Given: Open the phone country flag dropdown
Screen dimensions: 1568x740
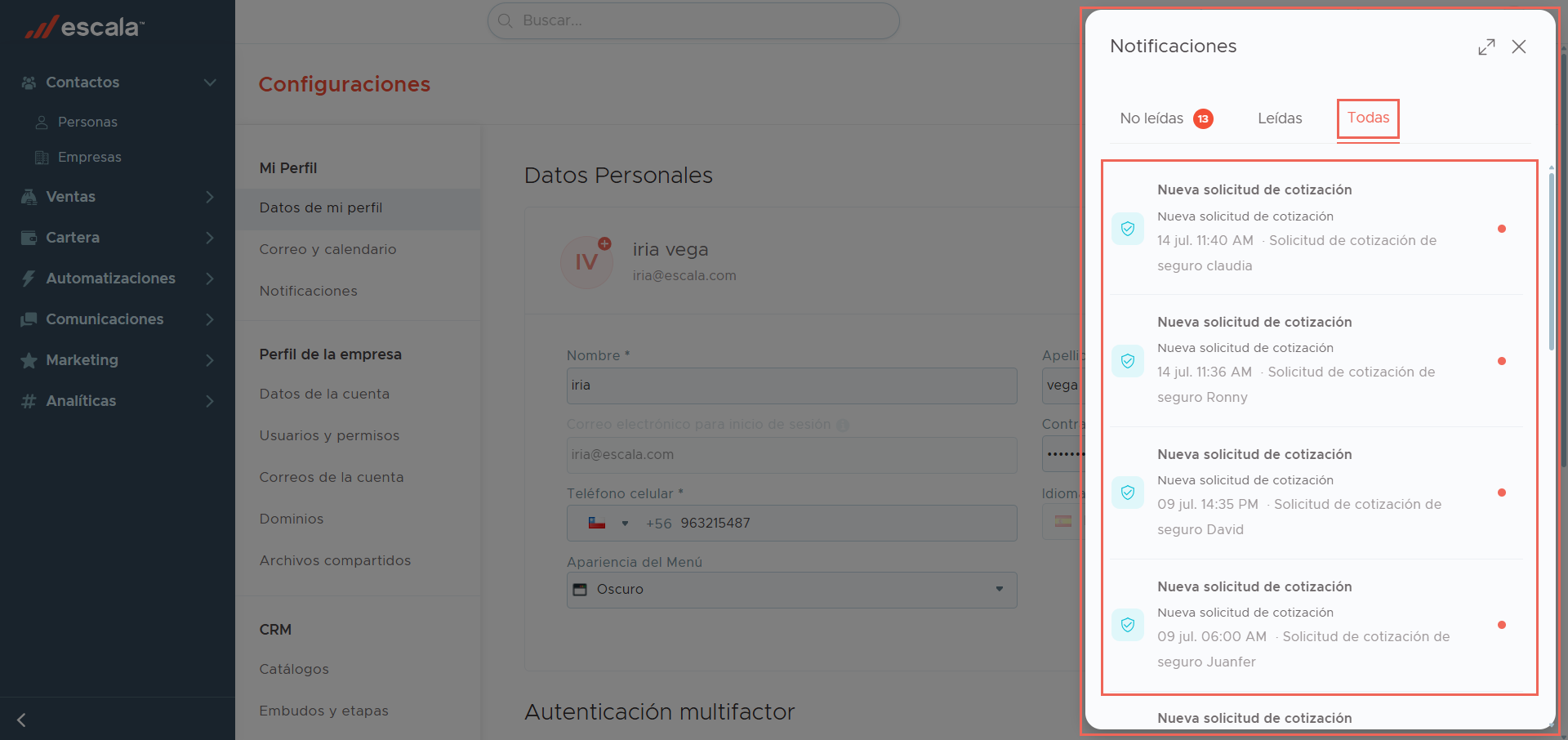Looking at the screenshot, I should pos(608,524).
